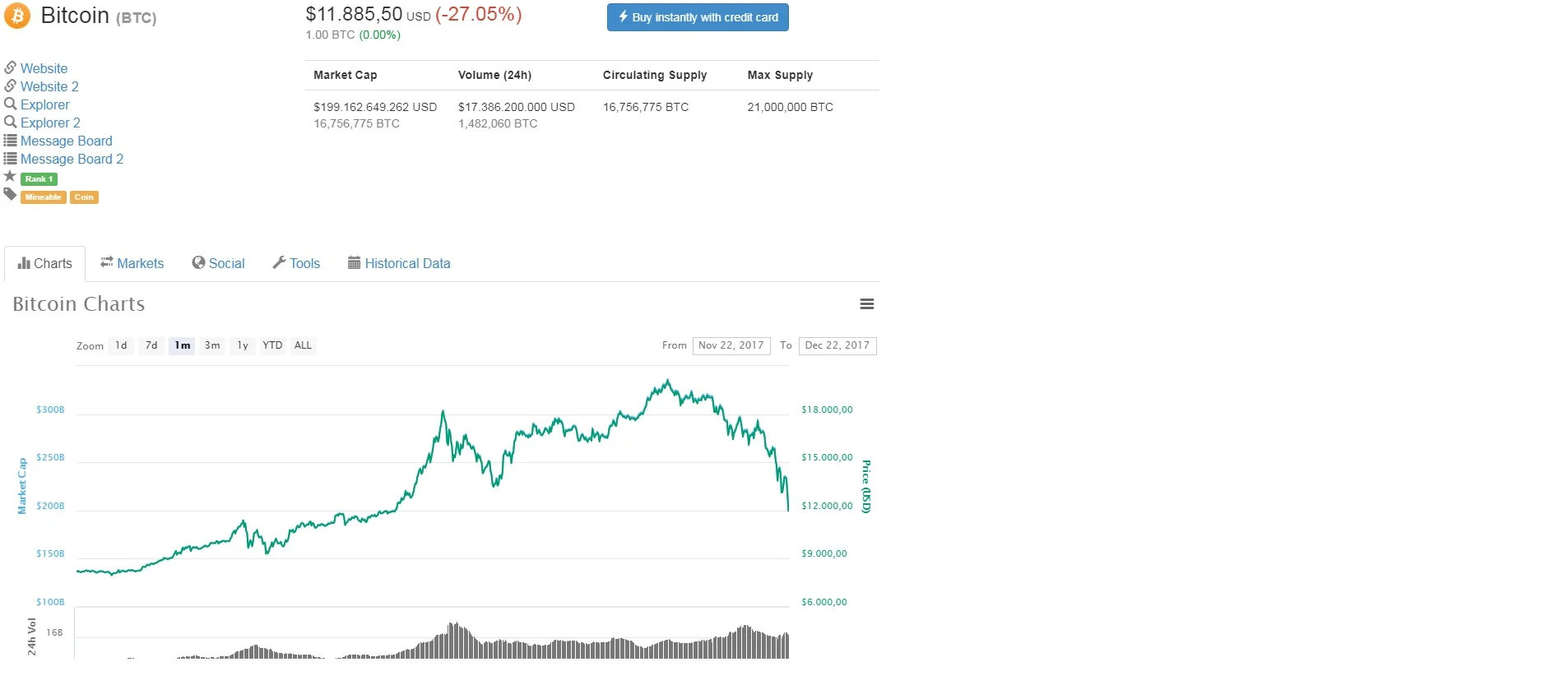Screen dimensions: 1568x685
Task: Click the Bitcoin Charts heading
Action: click(79, 304)
